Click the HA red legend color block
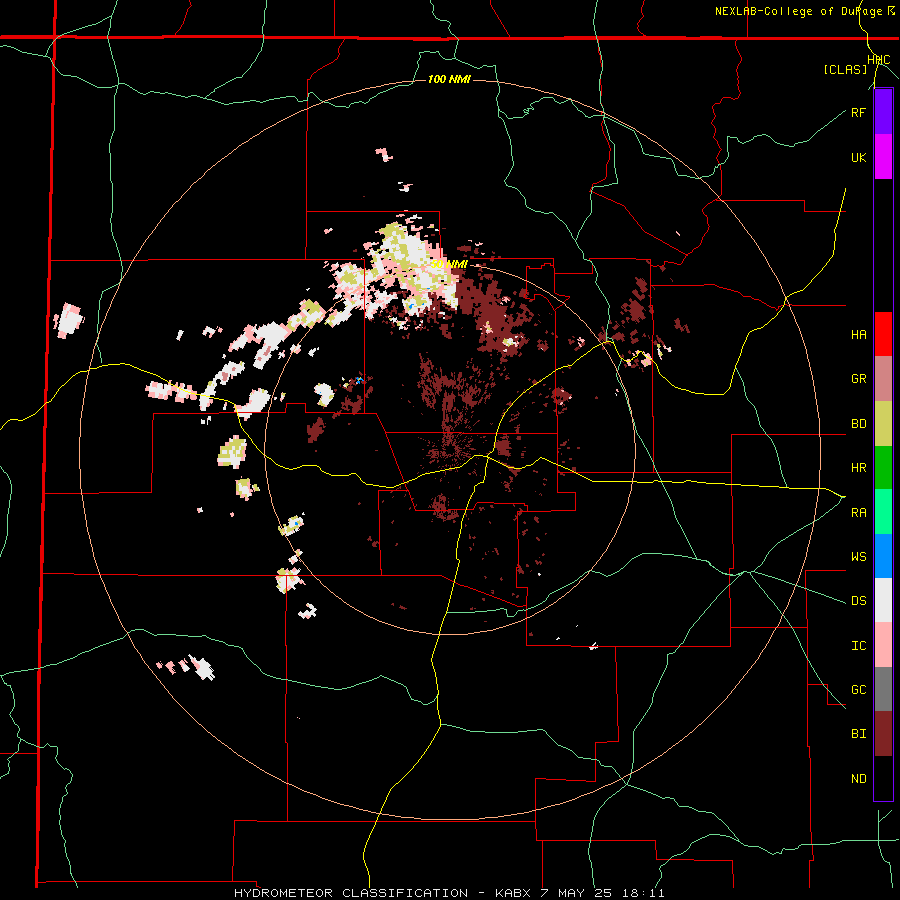This screenshot has width=900, height=900. (883, 334)
